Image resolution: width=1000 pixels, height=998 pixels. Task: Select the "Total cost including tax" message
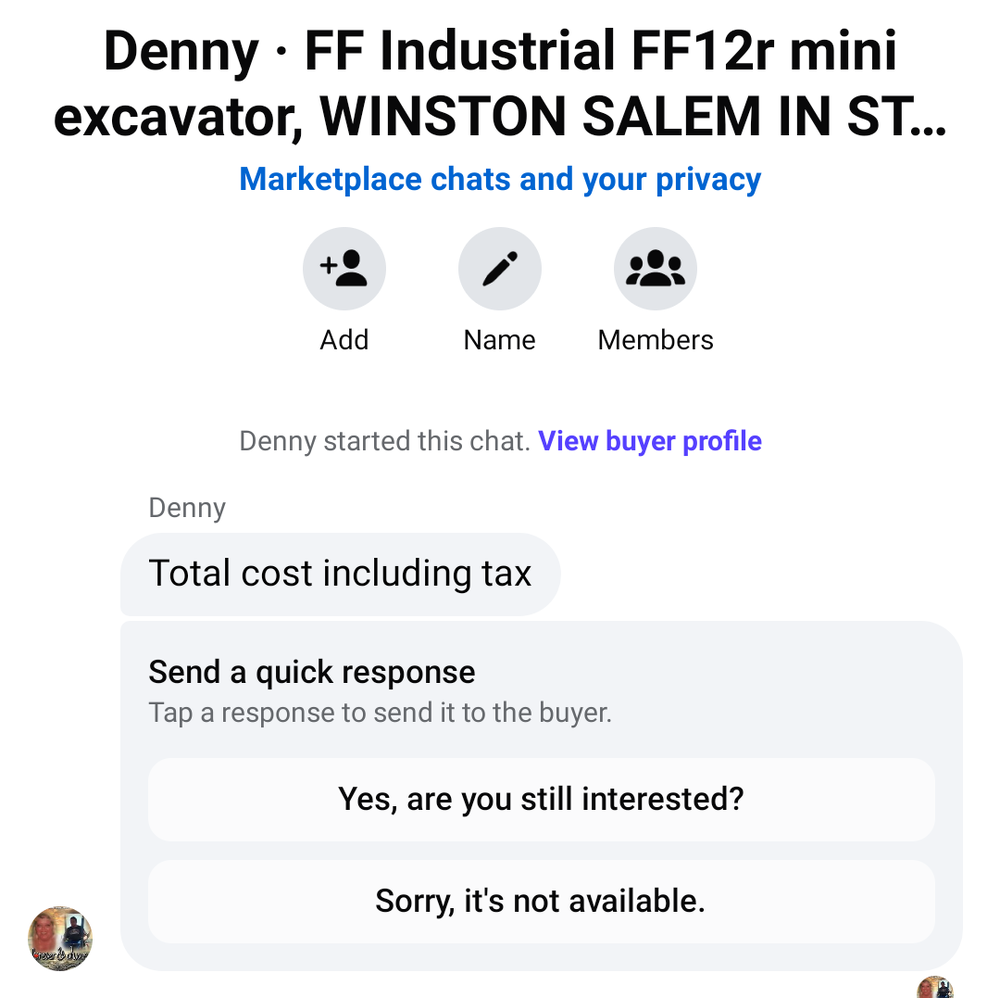(340, 574)
